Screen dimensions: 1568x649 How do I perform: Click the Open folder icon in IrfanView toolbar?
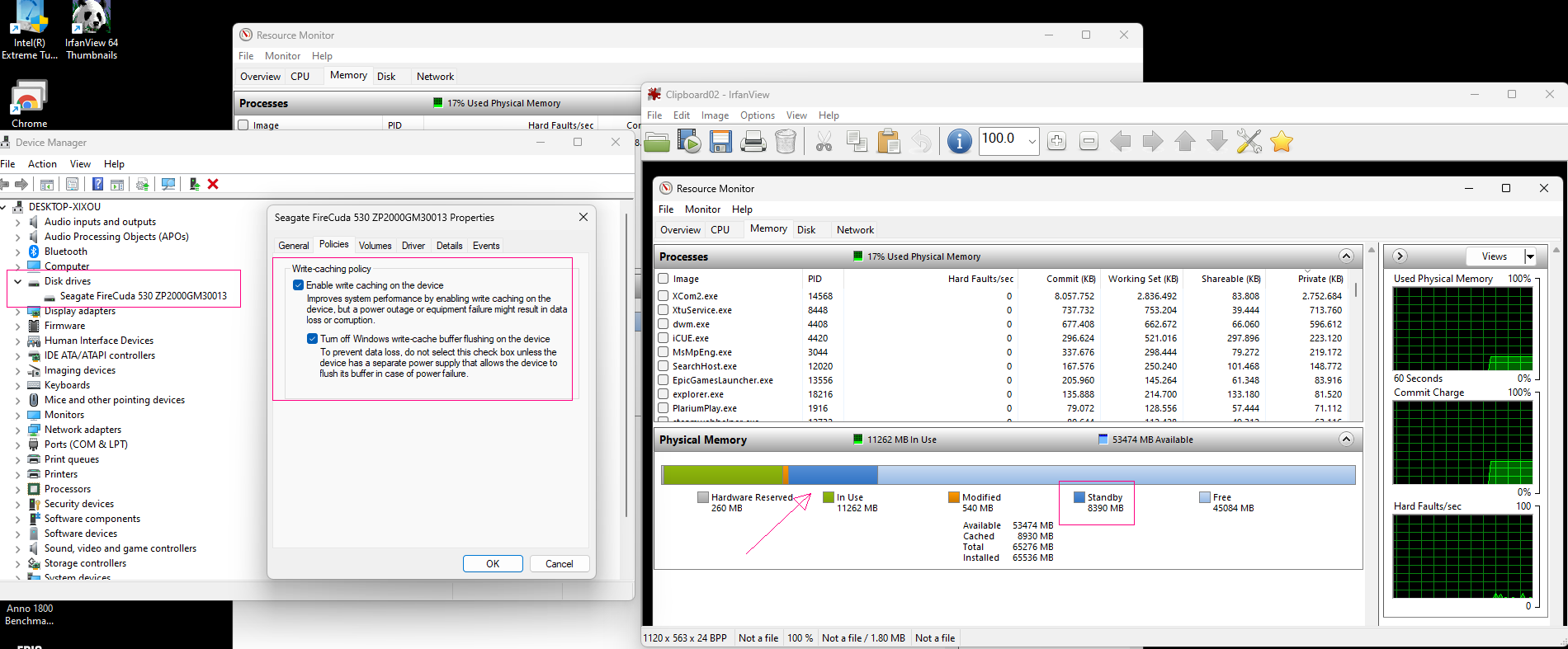657,141
